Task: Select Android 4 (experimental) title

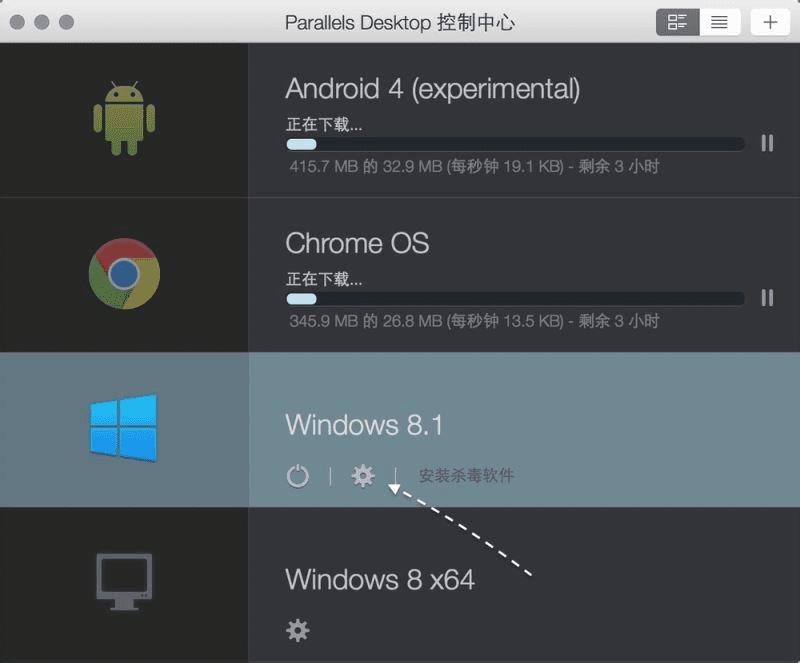Action: coord(433,89)
